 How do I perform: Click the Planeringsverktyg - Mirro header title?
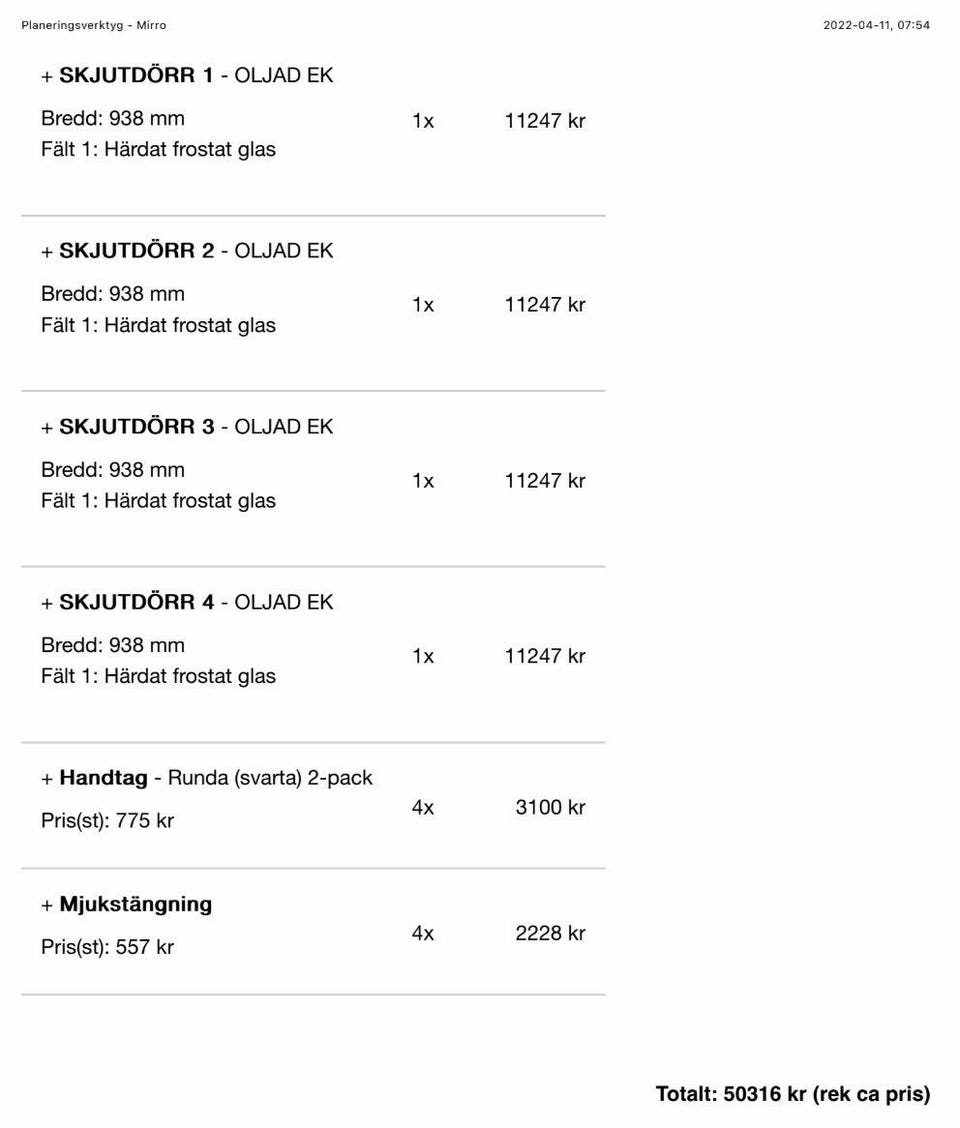[x=94, y=25]
